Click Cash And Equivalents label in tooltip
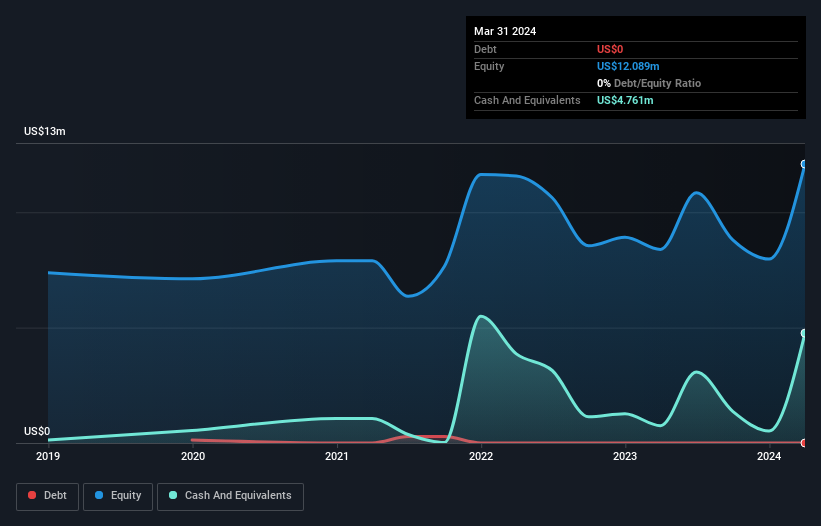The height and width of the screenshot is (526, 821). pyautogui.click(x=527, y=100)
